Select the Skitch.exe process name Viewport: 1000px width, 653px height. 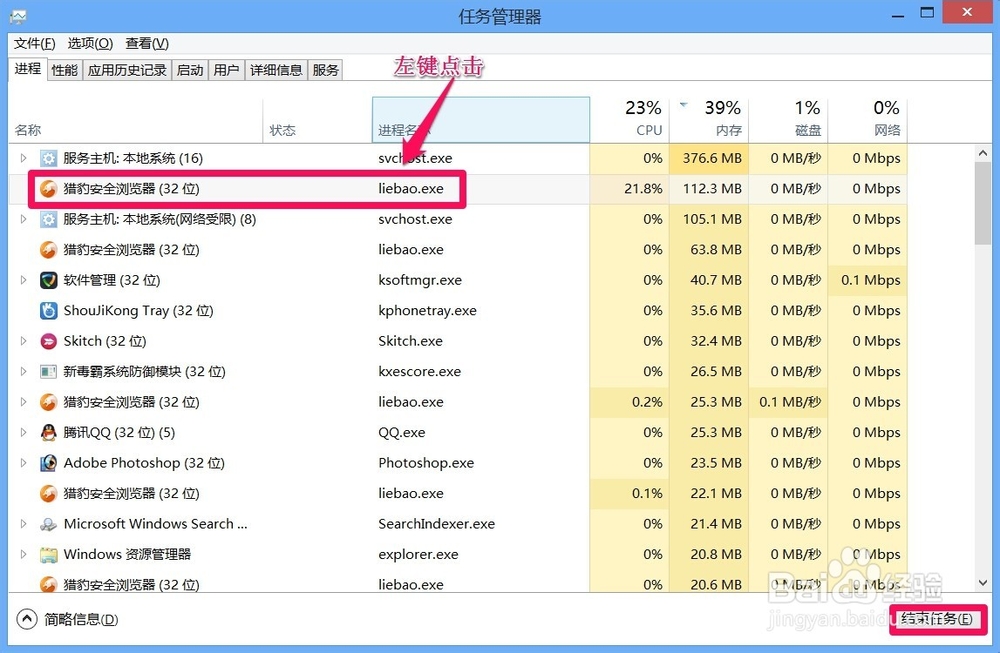click(x=410, y=341)
